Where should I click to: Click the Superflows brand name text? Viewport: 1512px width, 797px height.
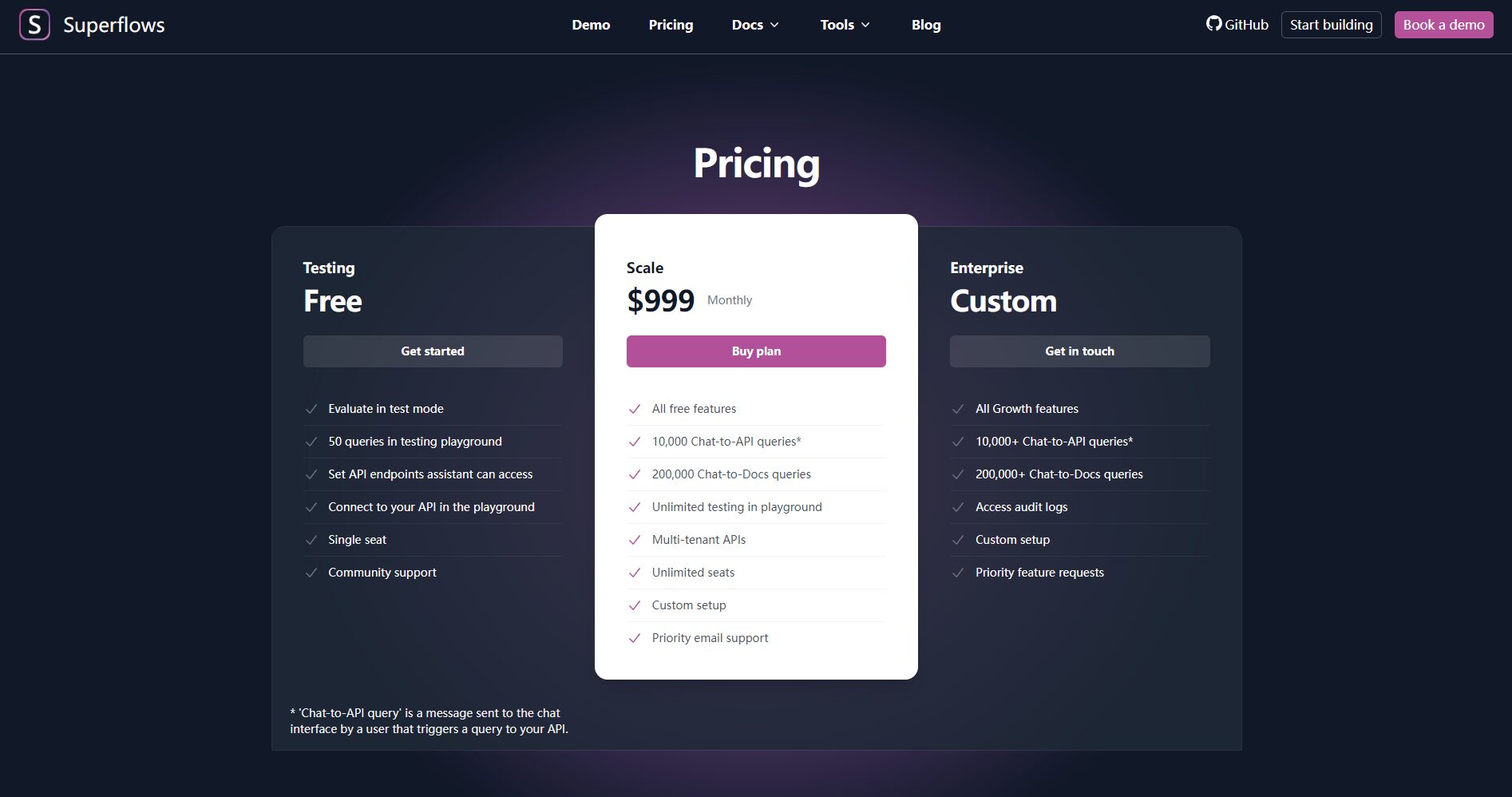114,25
